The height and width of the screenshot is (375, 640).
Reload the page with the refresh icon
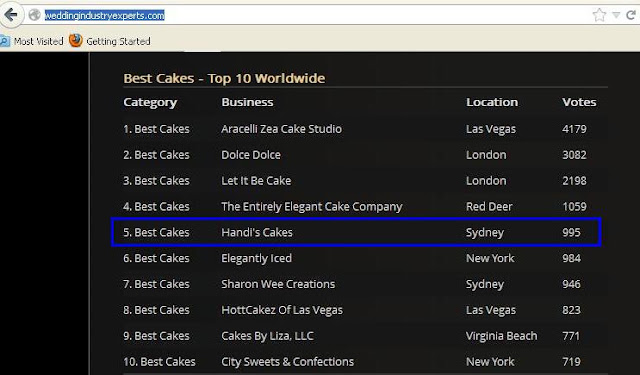[631, 15]
